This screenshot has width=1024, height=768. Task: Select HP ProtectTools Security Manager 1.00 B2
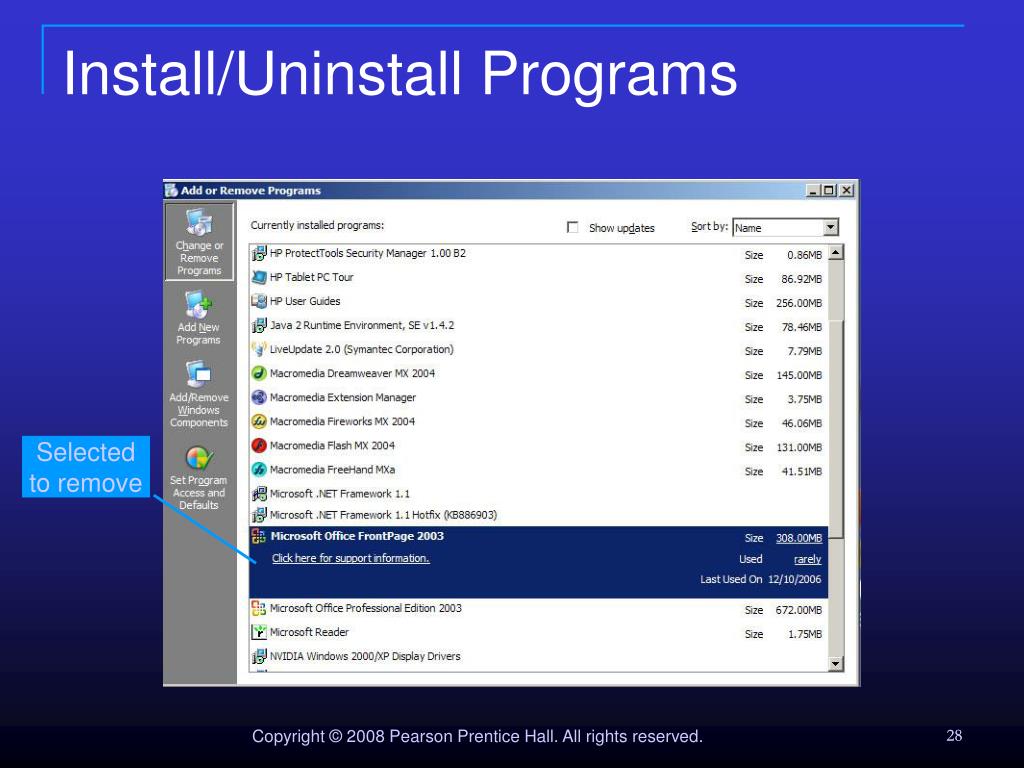tap(539, 253)
